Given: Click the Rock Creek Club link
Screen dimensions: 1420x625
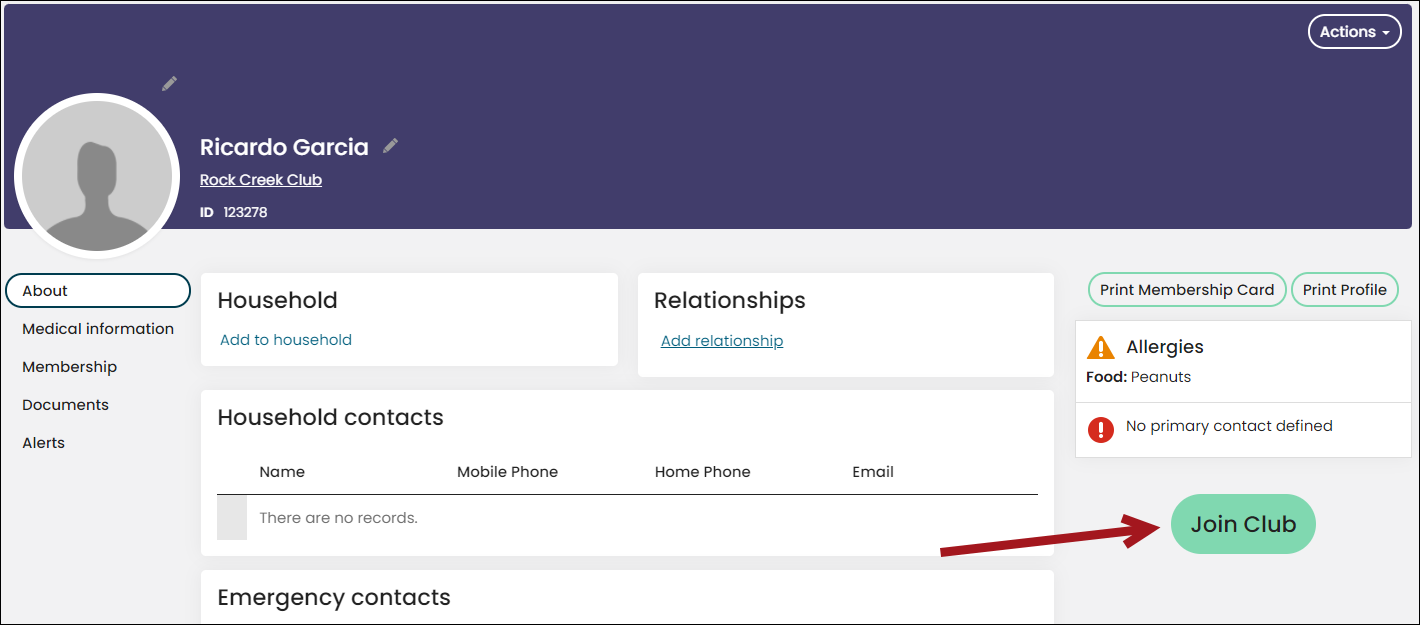Looking at the screenshot, I should 261,180.
